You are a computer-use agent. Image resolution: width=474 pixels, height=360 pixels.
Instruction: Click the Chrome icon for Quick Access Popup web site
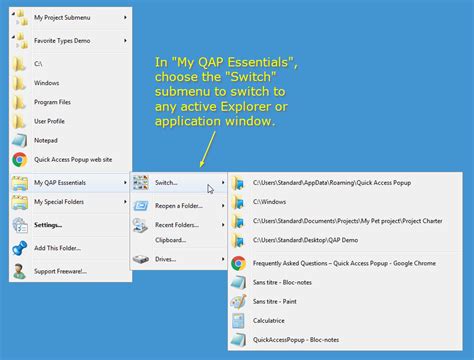tap(20, 160)
